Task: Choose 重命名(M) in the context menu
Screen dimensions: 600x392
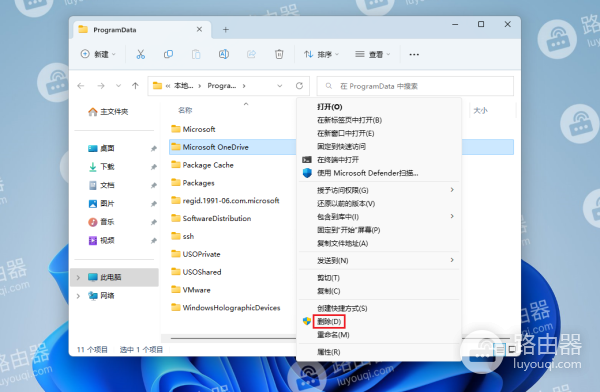Action: pos(379,335)
